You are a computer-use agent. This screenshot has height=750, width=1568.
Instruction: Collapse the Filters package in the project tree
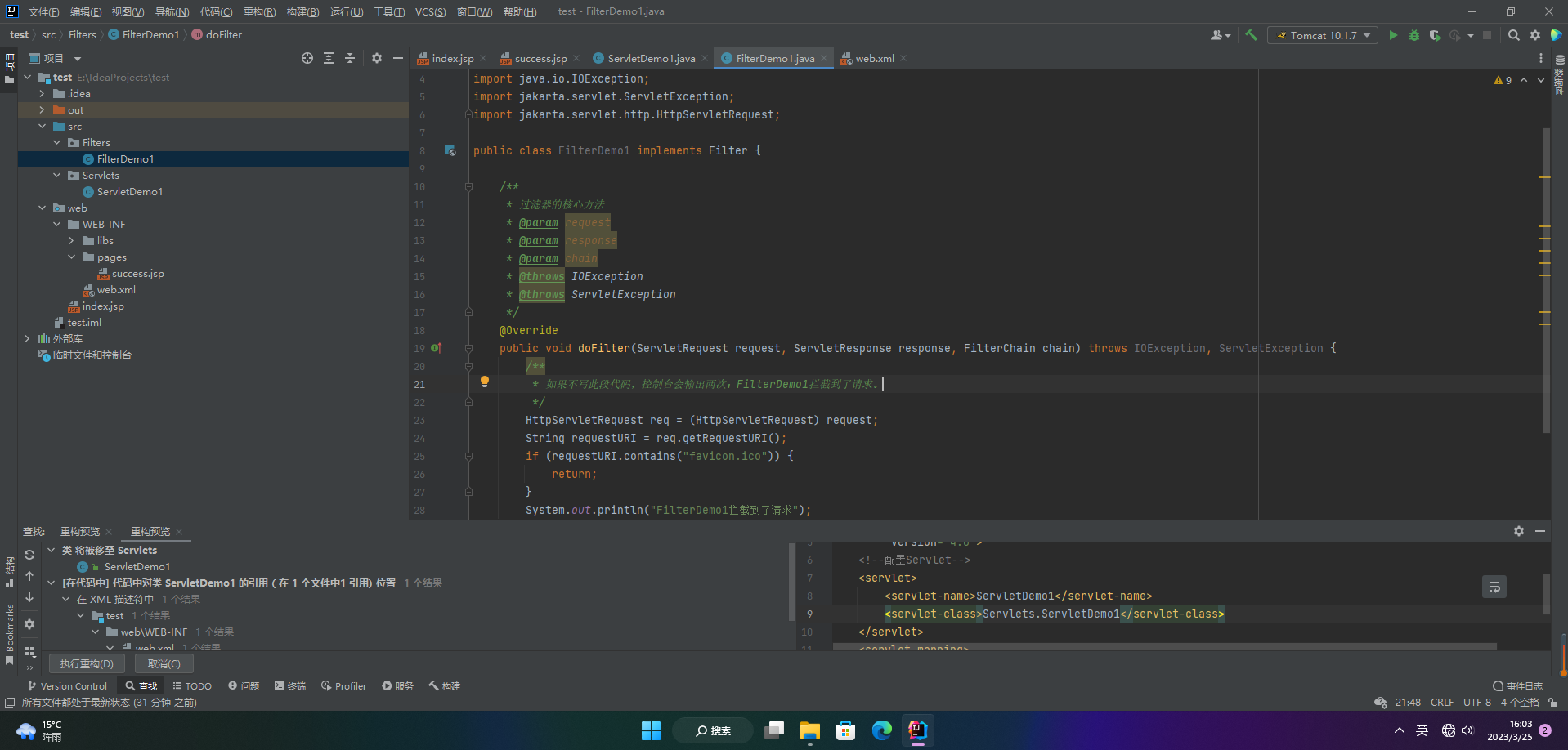(x=57, y=143)
